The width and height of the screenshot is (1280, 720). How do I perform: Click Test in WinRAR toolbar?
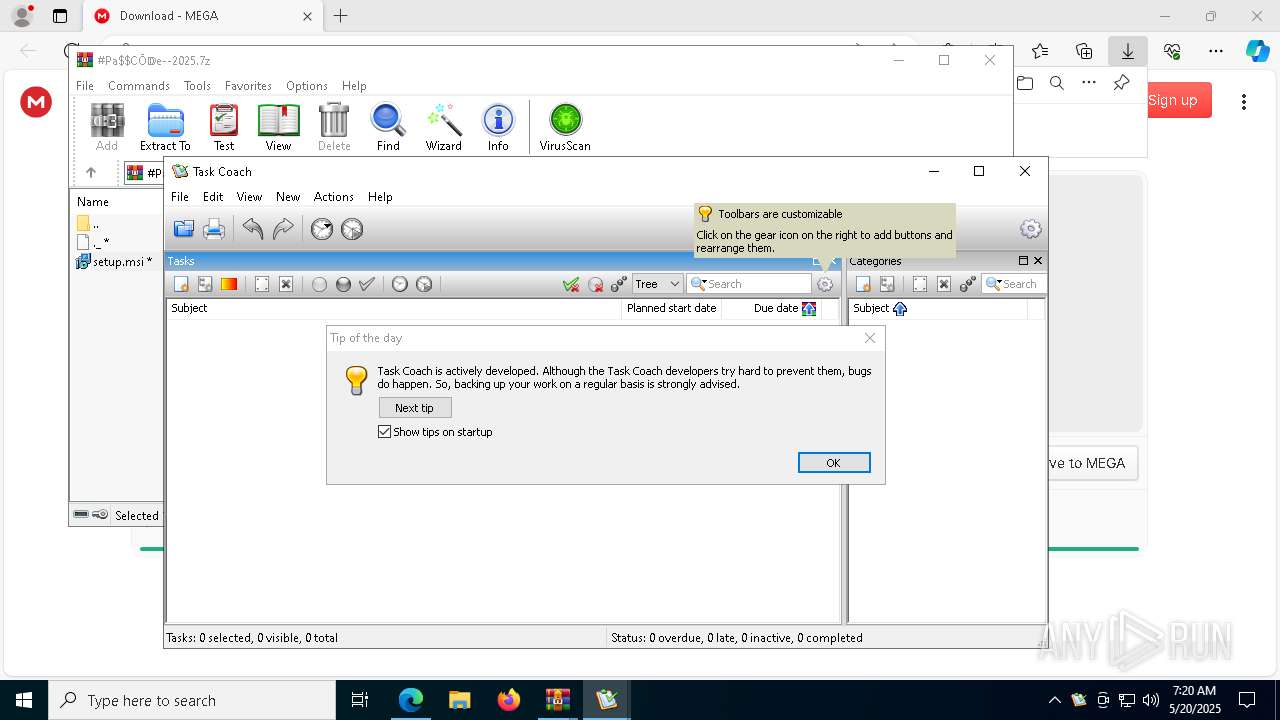pyautogui.click(x=224, y=127)
